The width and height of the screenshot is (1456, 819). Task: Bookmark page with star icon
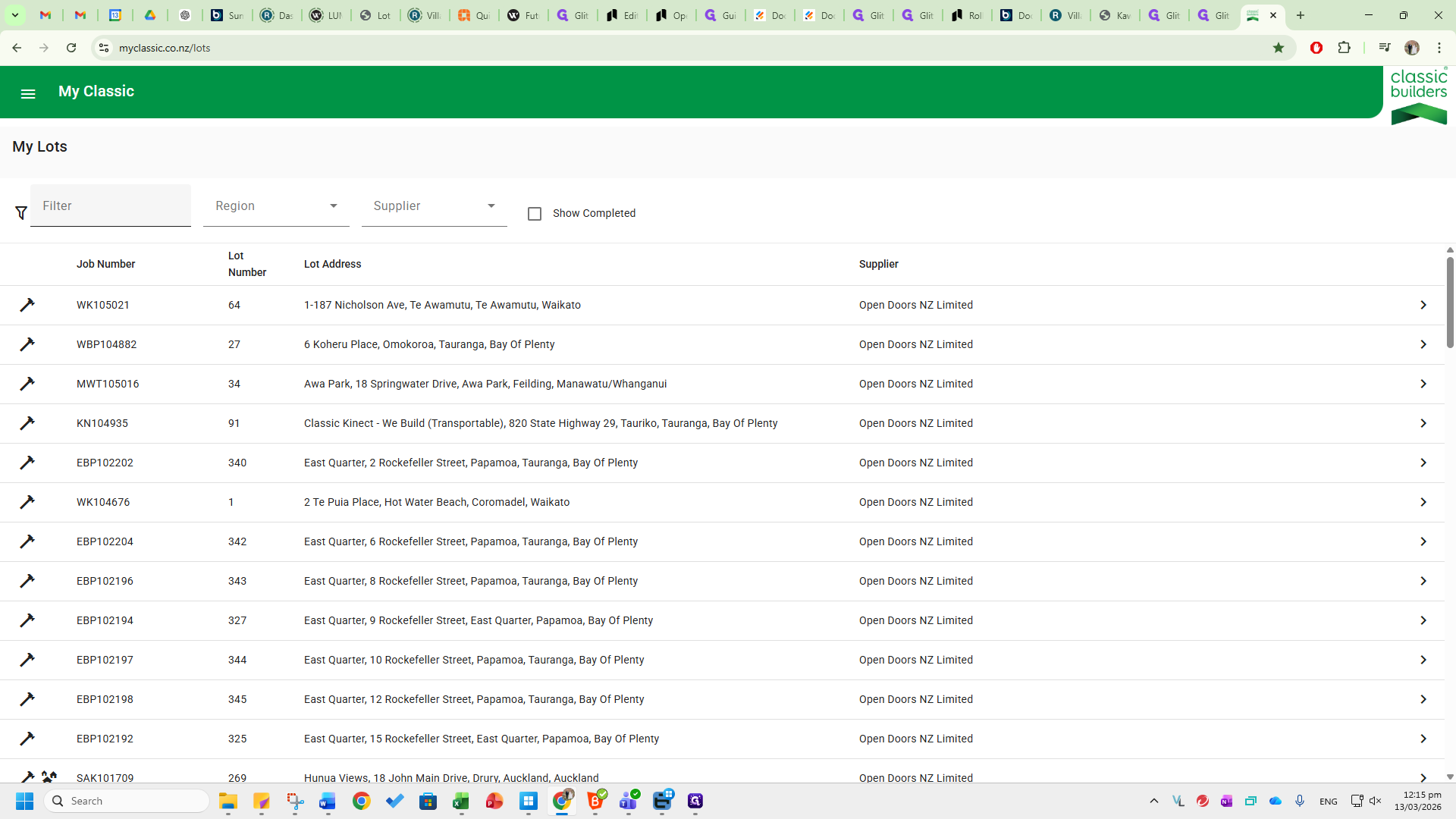click(1279, 48)
